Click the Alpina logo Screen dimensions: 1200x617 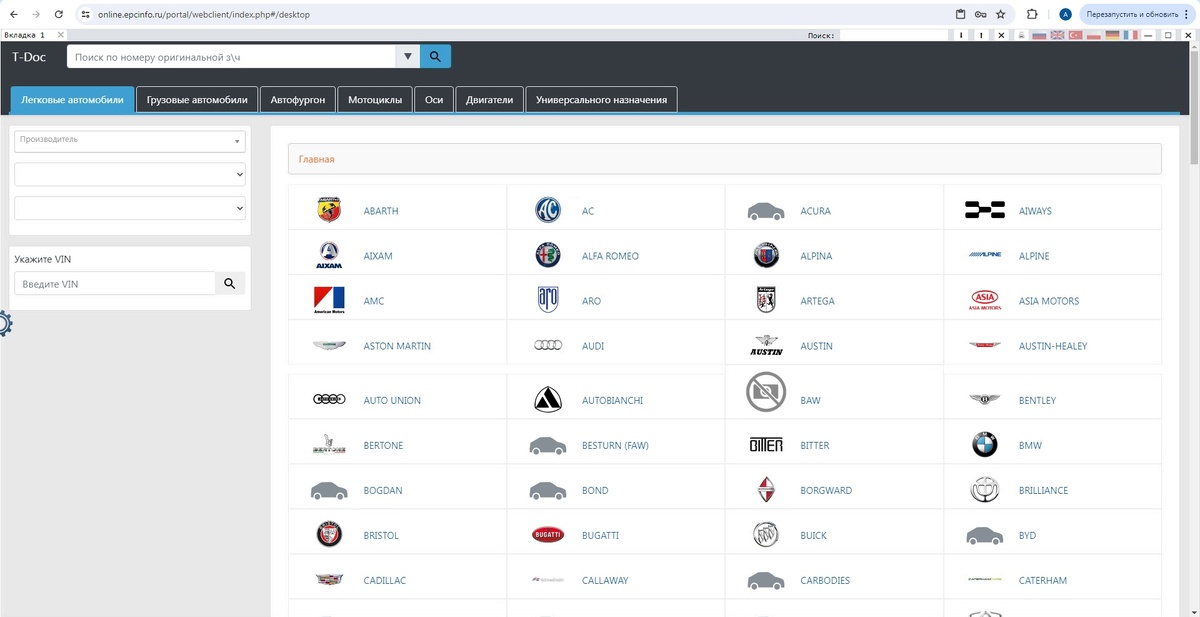click(x=766, y=256)
